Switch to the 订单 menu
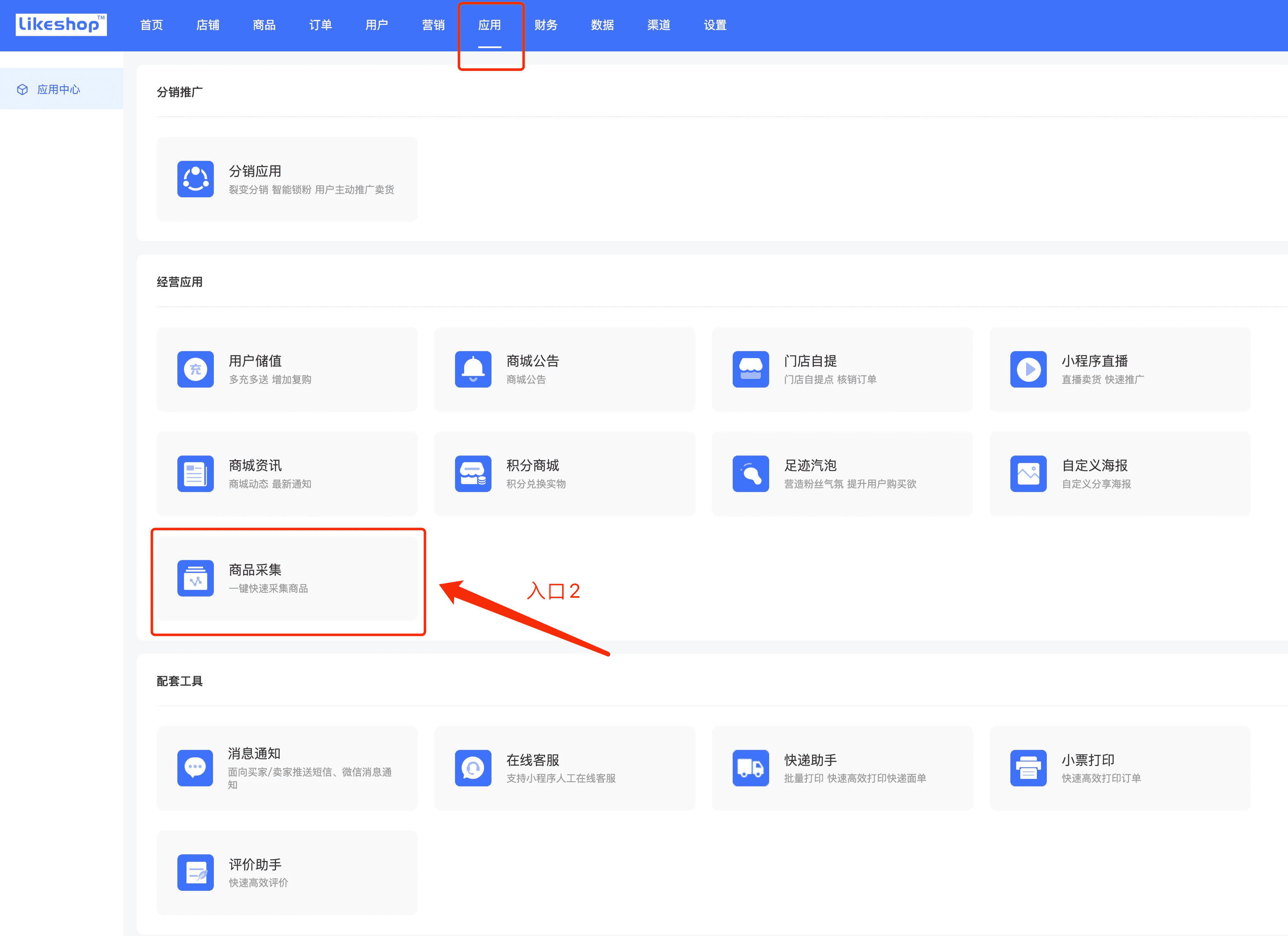1288x936 pixels. 320,25
